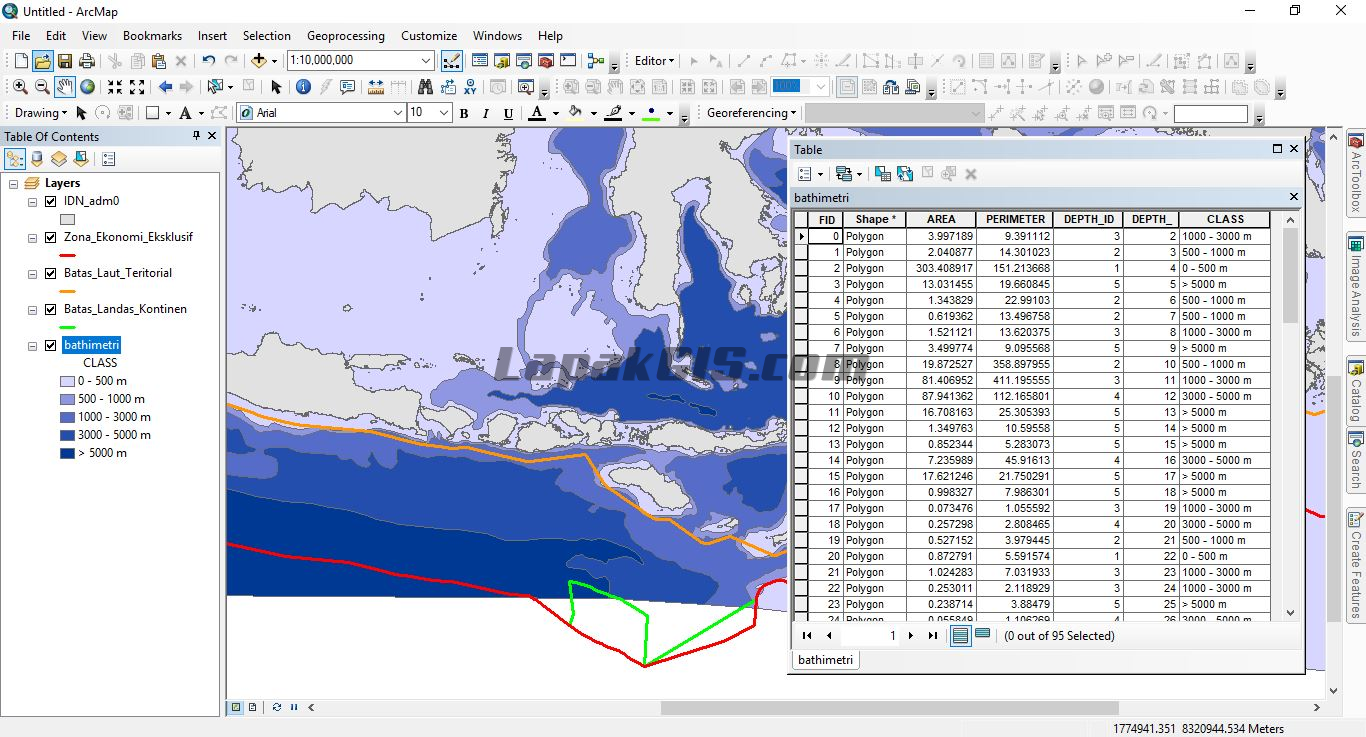Open the Find tool binoculars icon
The width and height of the screenshot is (1366, 737).
pyautogui.click(x=426, y=87)
